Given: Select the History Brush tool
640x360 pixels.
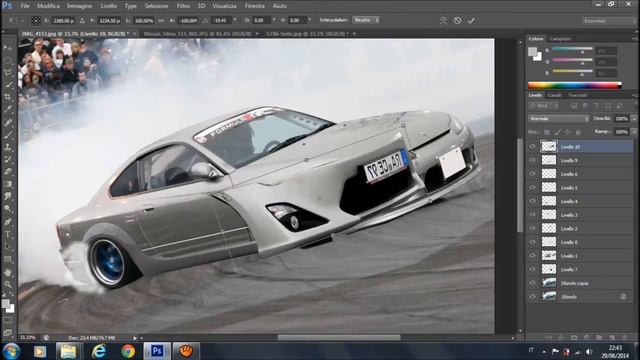Looking at the screenshot, I should [8, 160].
